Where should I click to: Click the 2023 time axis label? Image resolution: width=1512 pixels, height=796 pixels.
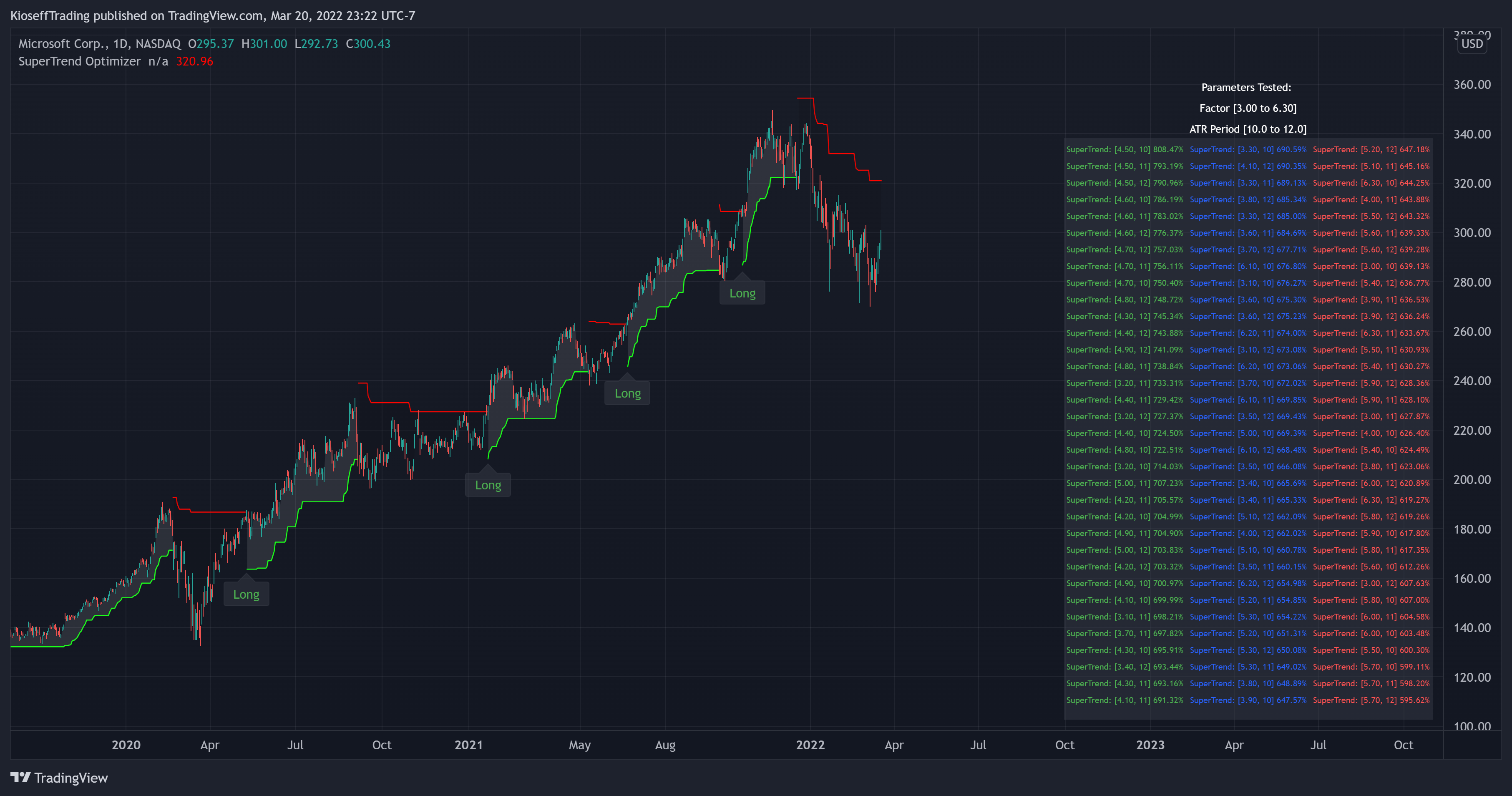click(1150, 745)
